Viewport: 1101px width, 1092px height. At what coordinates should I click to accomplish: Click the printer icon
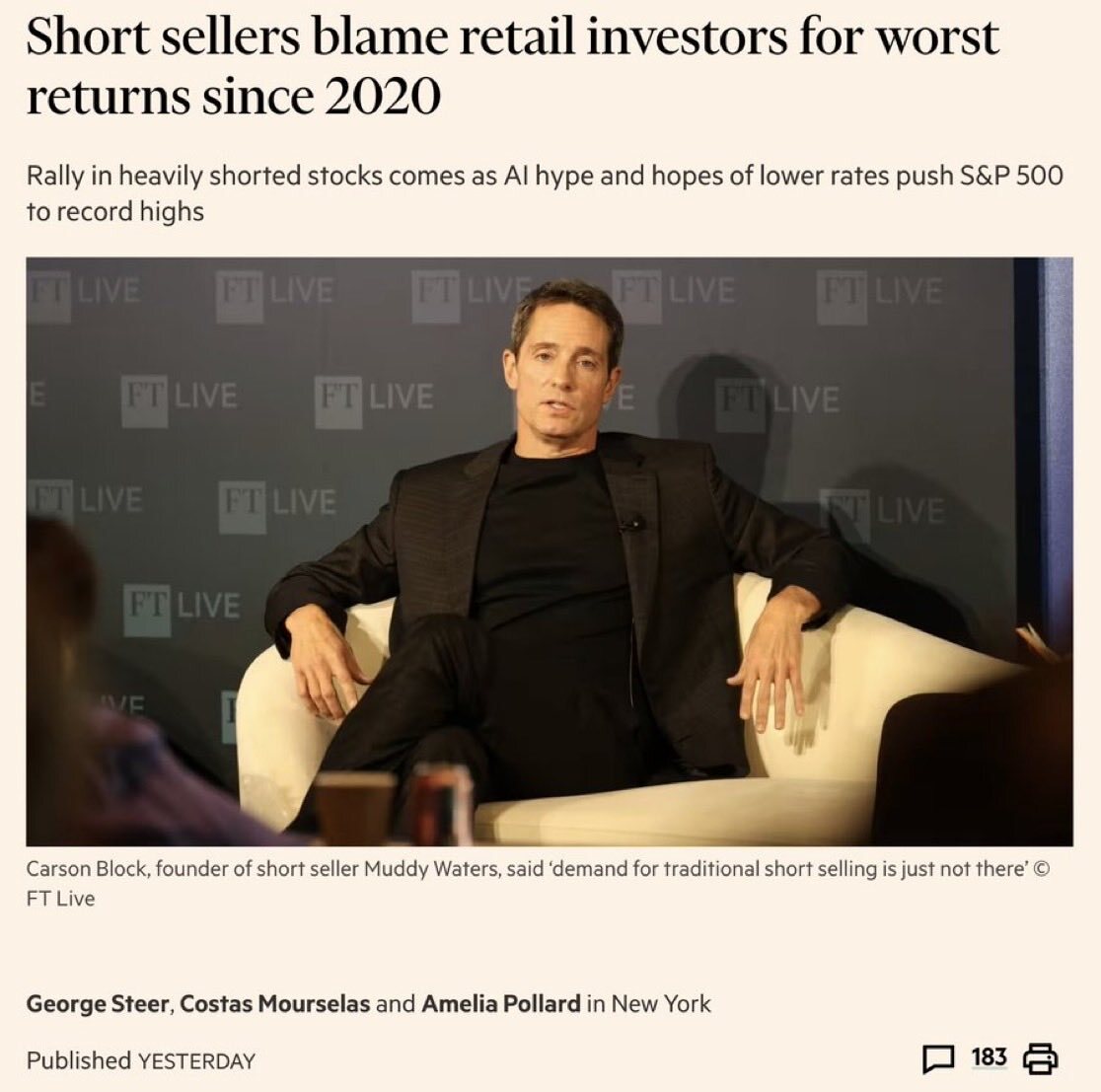(x=1040, y=1059)
